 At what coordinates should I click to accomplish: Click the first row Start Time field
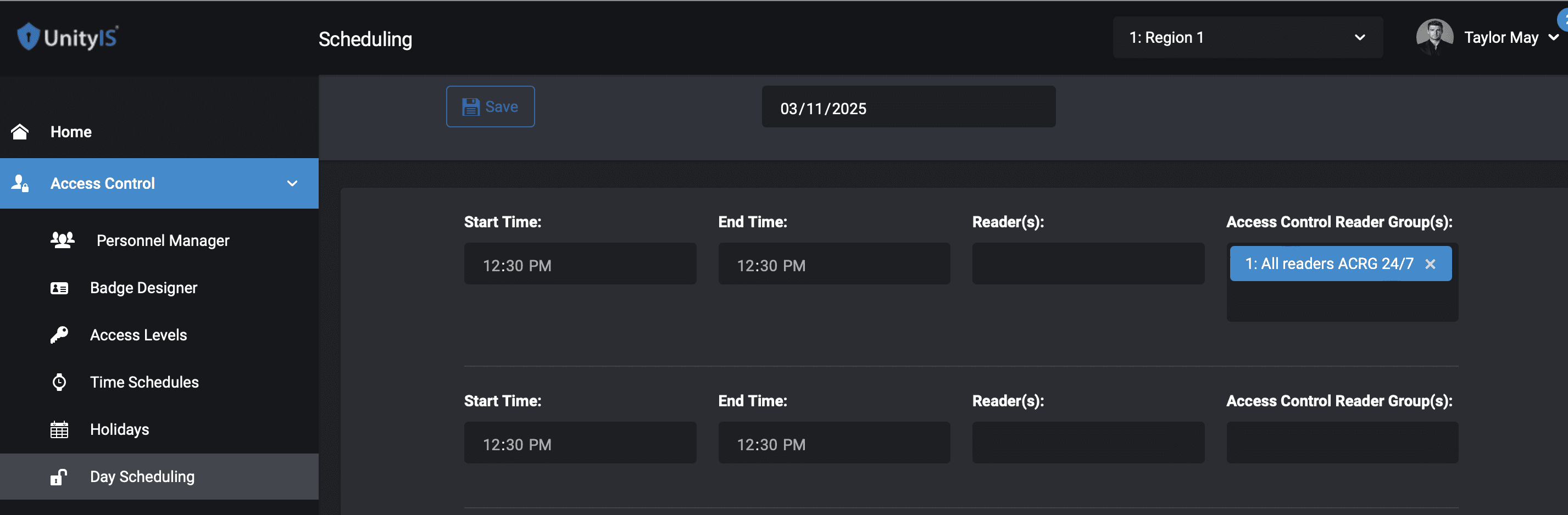pyautogui.click(x=580, y=264)
